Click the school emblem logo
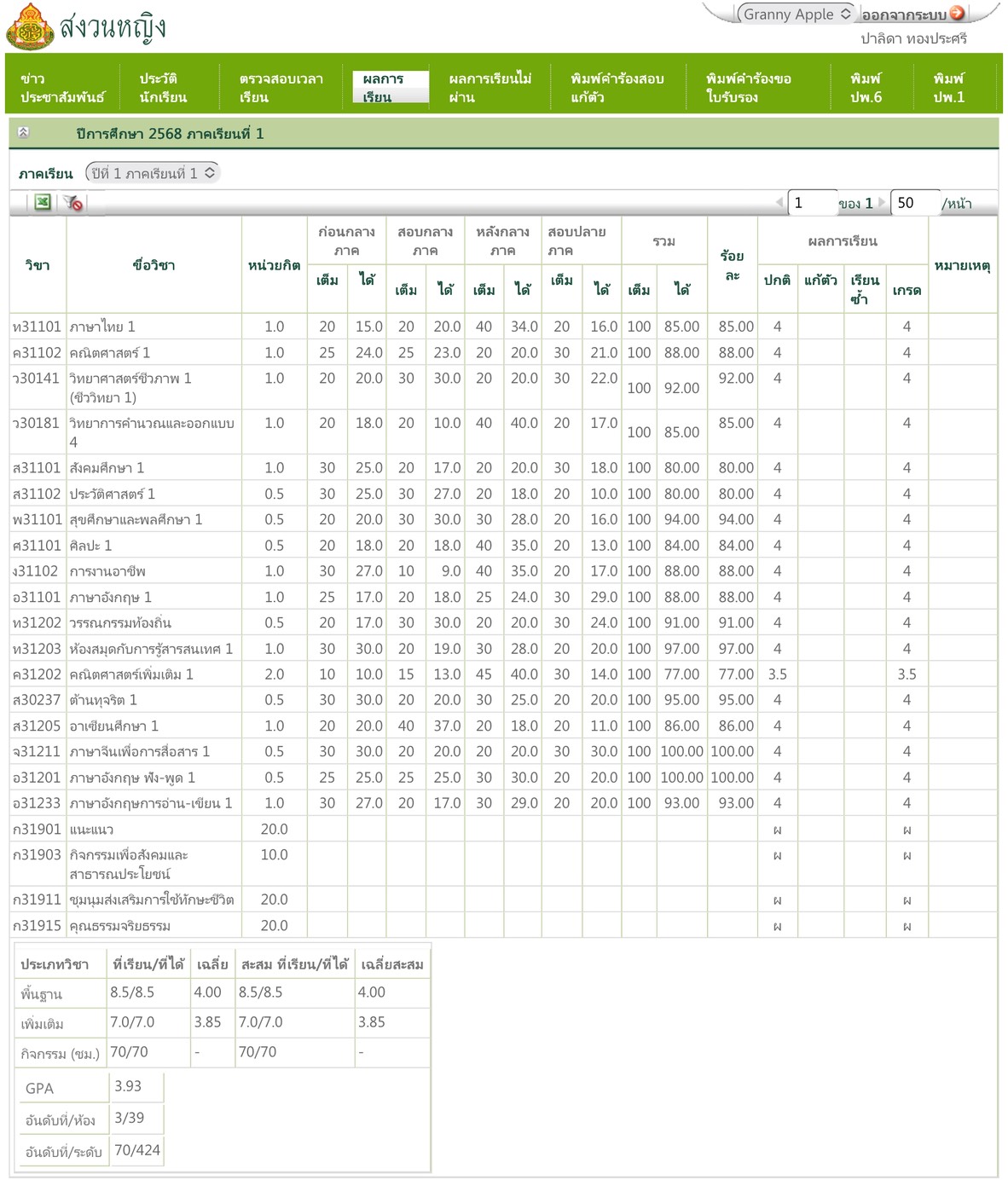Viewport: 1008px width, 1180px height. (29, 27)
